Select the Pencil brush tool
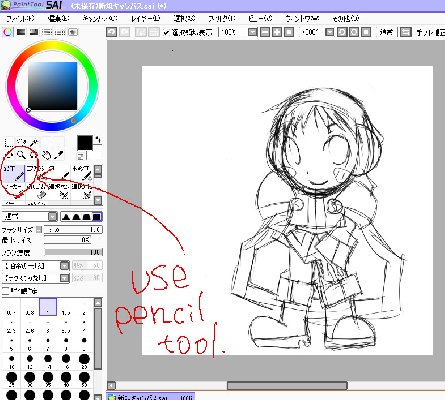The height and width of the screenshot is (400, 445). point(14,173)
